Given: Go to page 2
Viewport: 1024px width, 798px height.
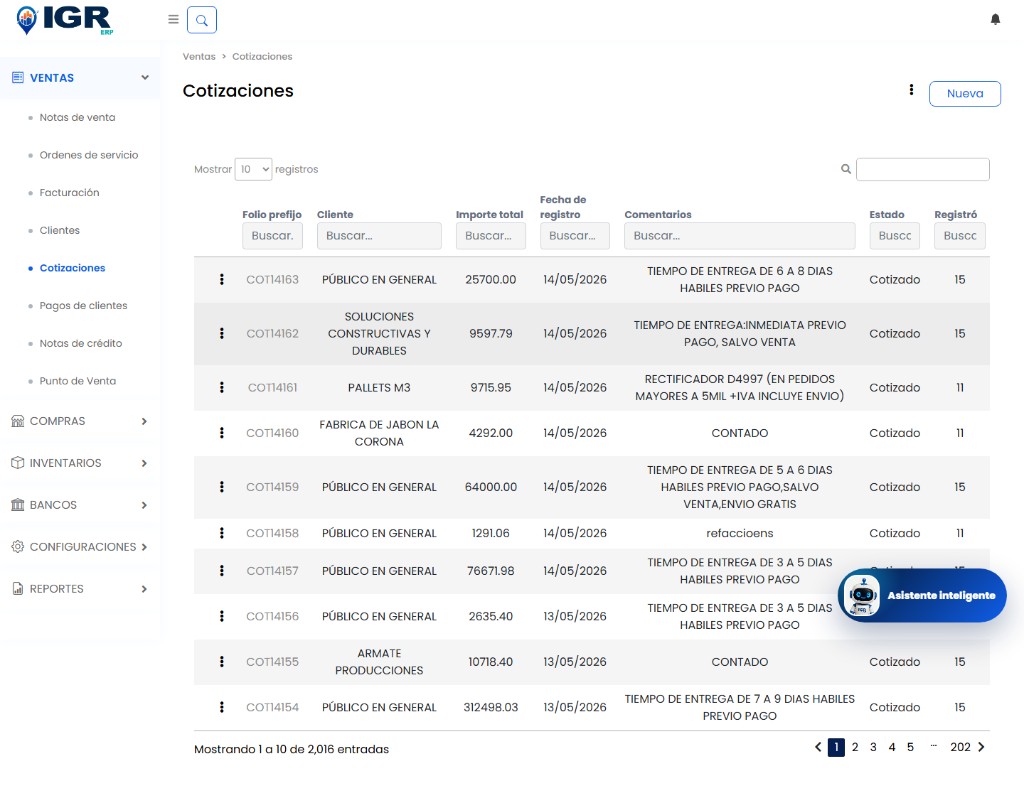Looking at the screenshot, I should pyautogui.click(x=855, y=747).
